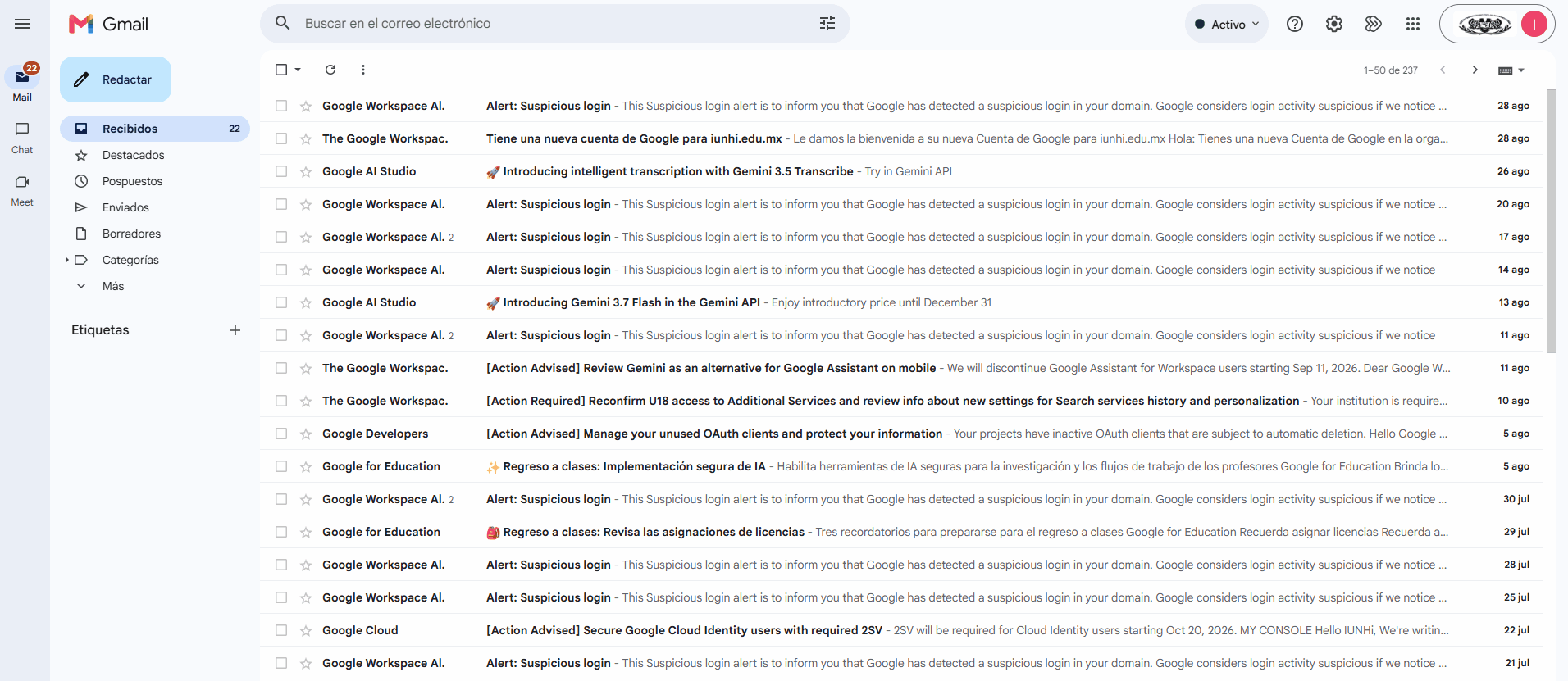Check the Gemini 3.5 Transcribe email
This screenshot has width=1568, height=681.
pyautogui.click(x=281, y=171)
